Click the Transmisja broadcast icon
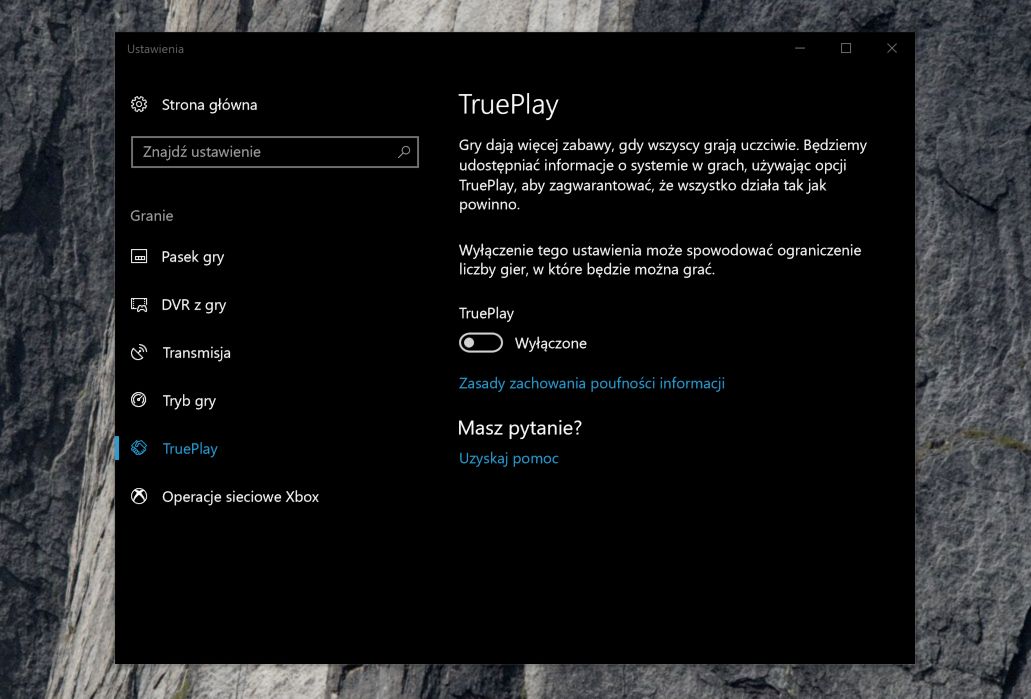Viewport: 1031px width, 699px height. [x=139, y=352]
